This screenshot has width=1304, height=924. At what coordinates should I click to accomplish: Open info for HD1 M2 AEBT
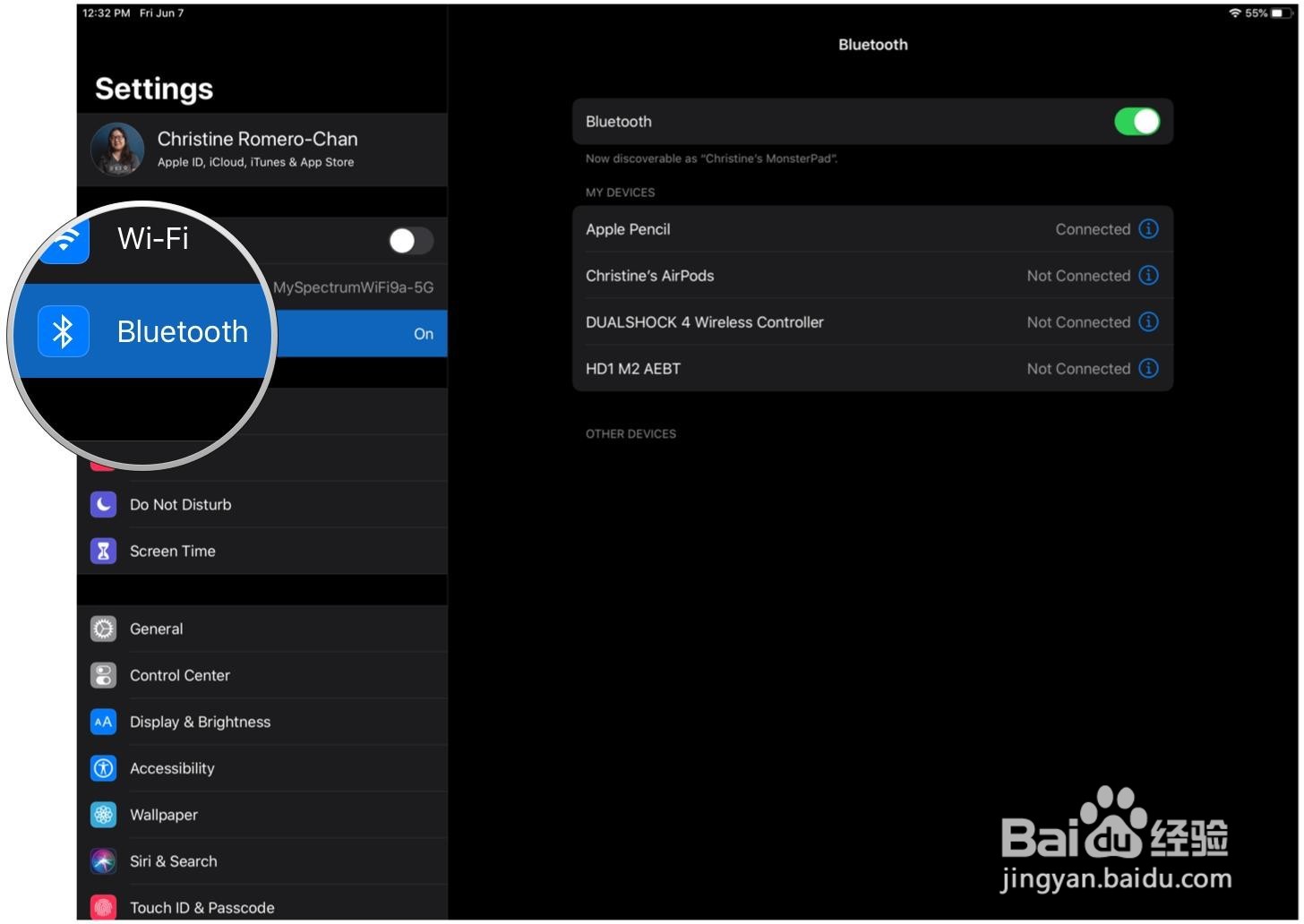coord(1148,369)
